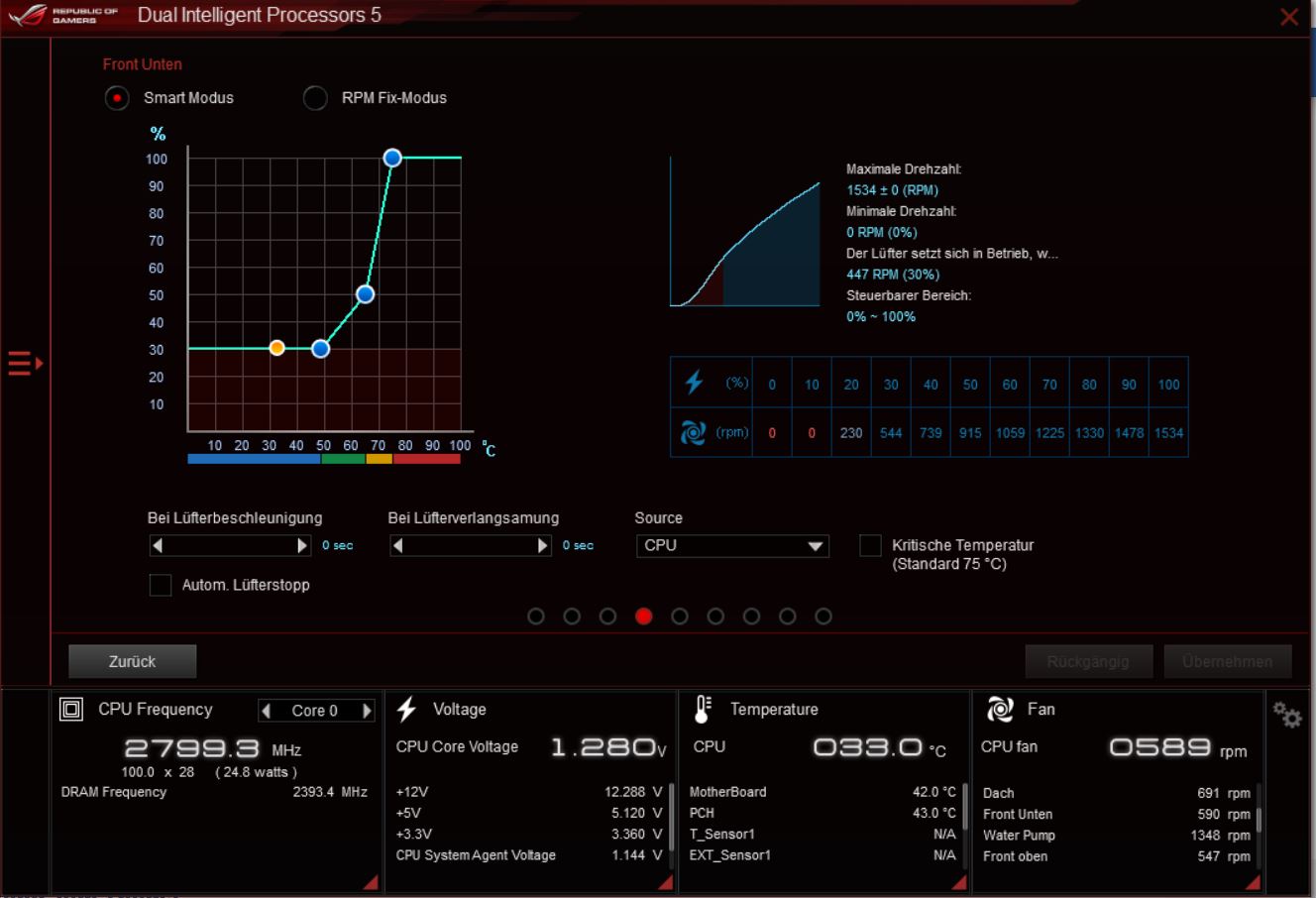
Task: Click the Lüfterbeschleunigung slider track
Action: (230, 545)
